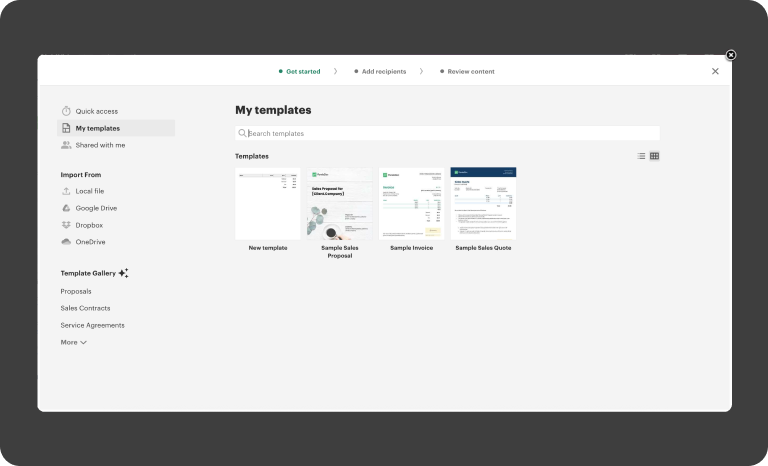Expand More gallery categories
The height and width of the screenshot is (466, 768).
point(73,343)
